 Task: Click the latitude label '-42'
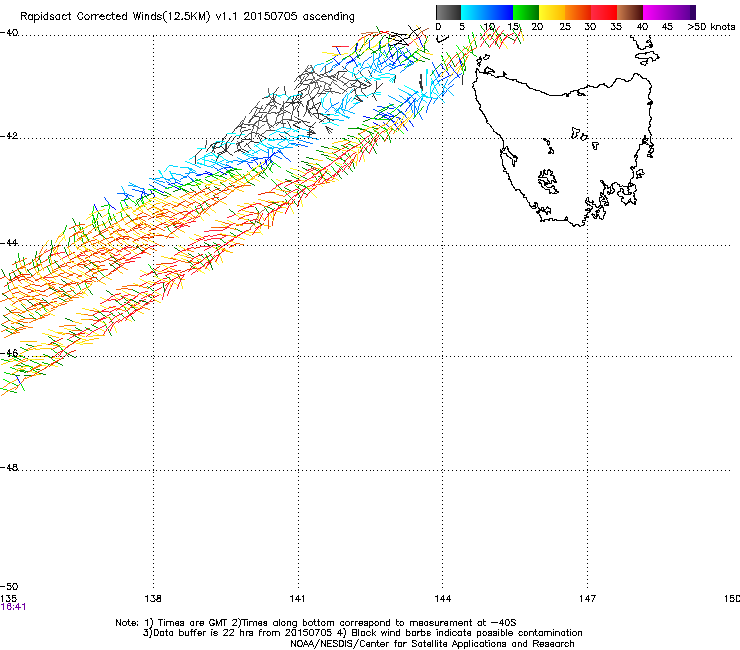tap(9, 136)
